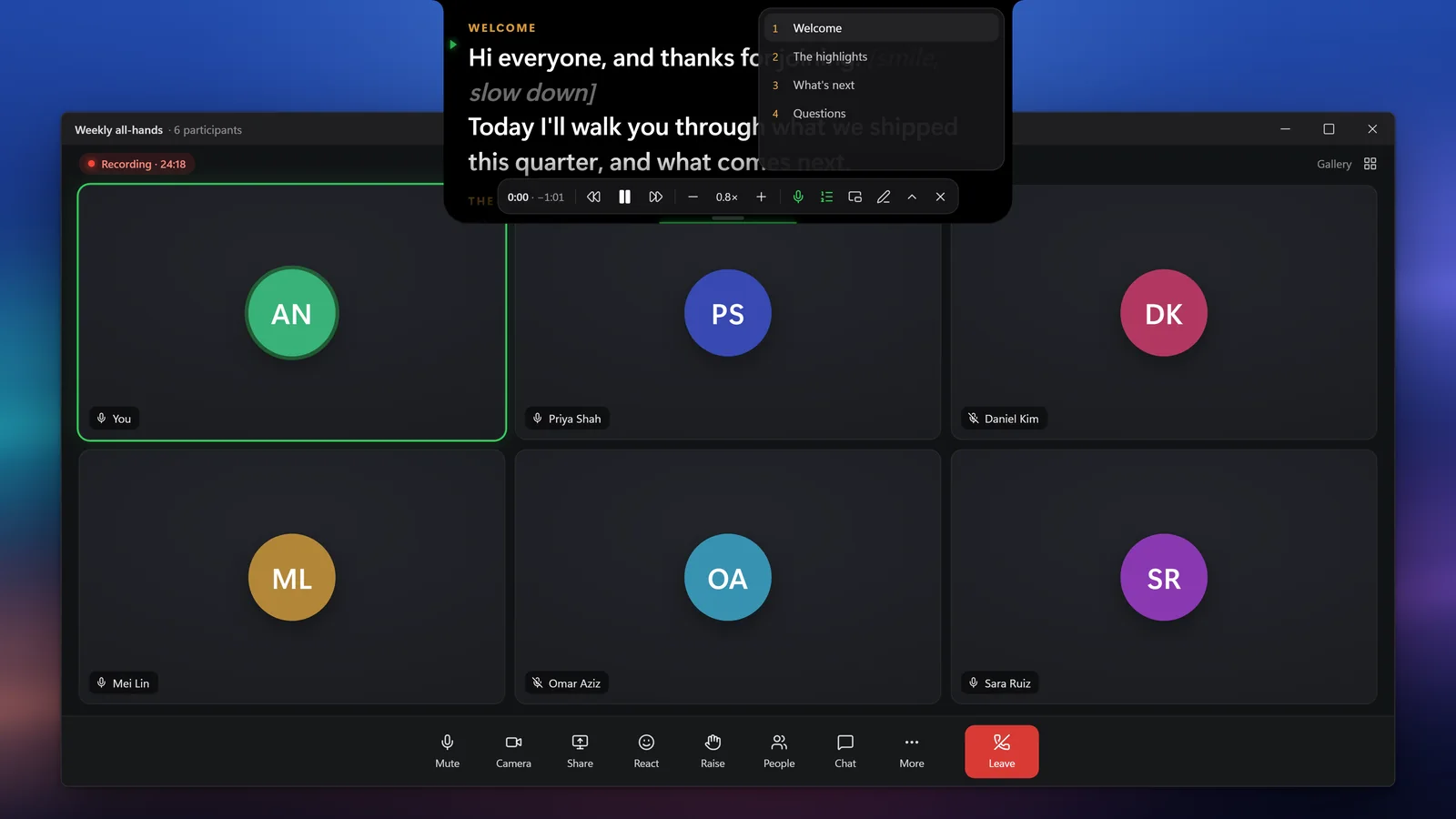Open the More options menu
The image size is (1456, 819).
912,751
